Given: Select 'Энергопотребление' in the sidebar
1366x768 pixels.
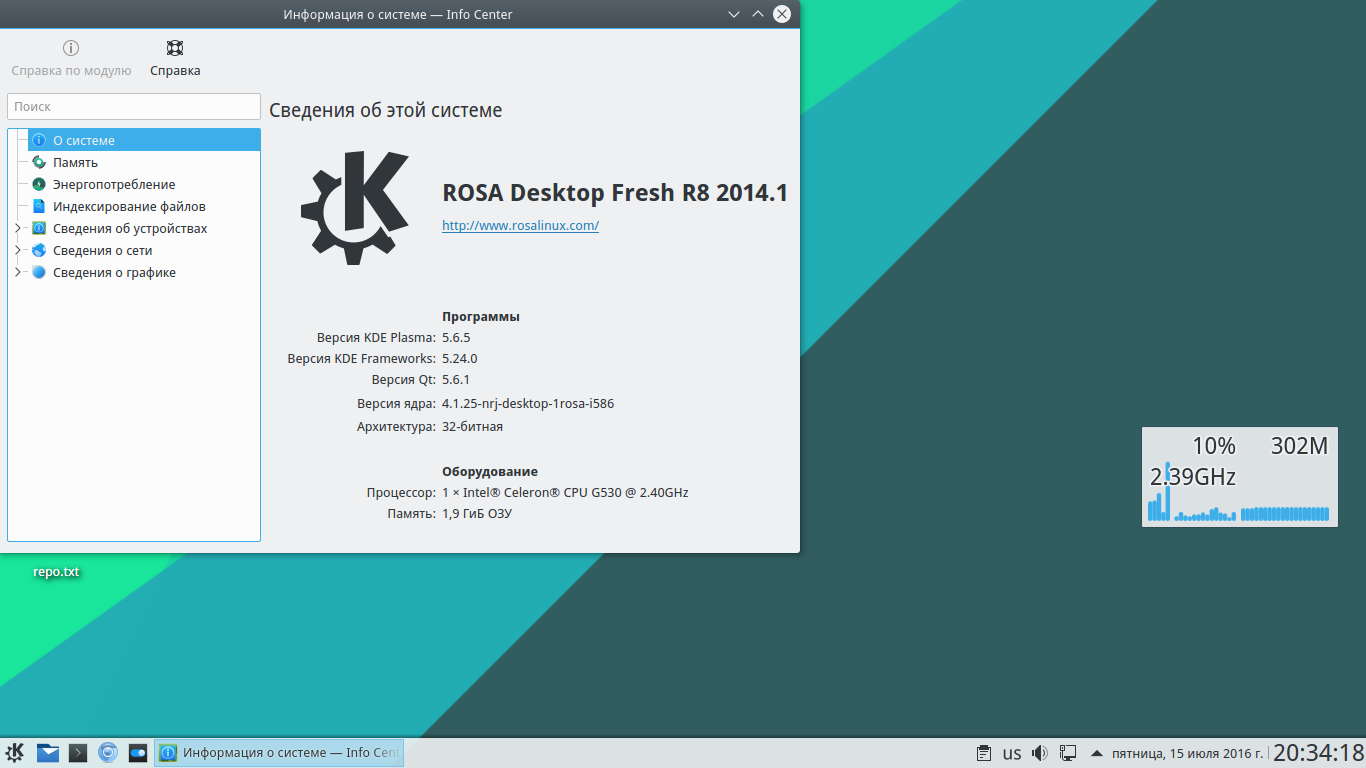Looking at the screenshot, I should coord(114,185).
